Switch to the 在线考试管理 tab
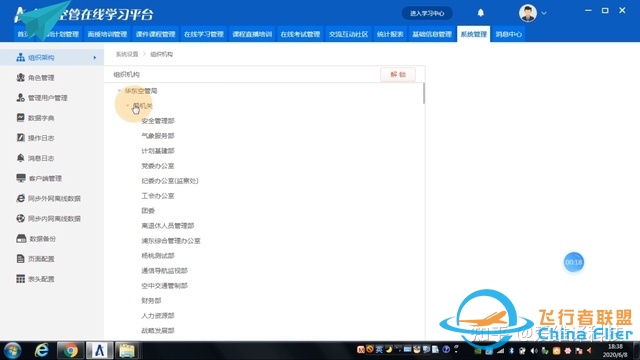Image resolution: width=640 pixels, height=360 pixels. click(x=300, y=34)
